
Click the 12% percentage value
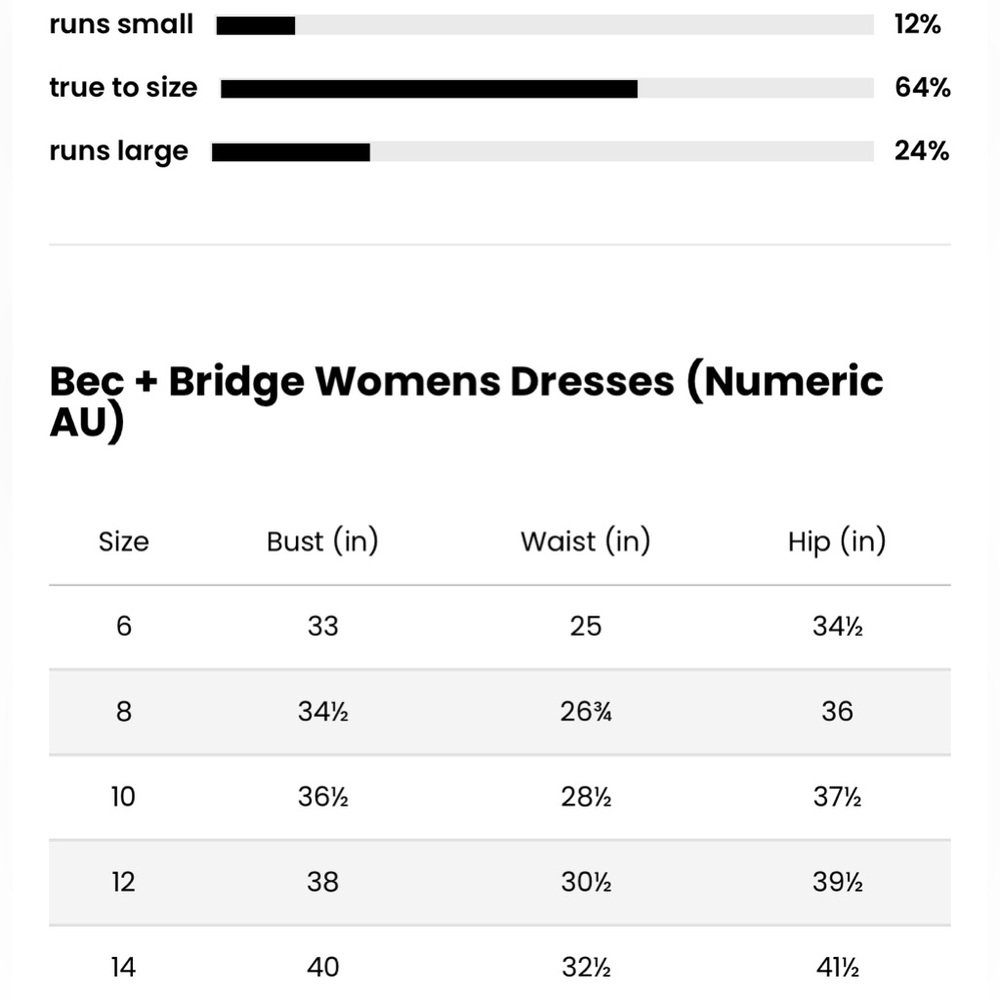pos(917,24)
